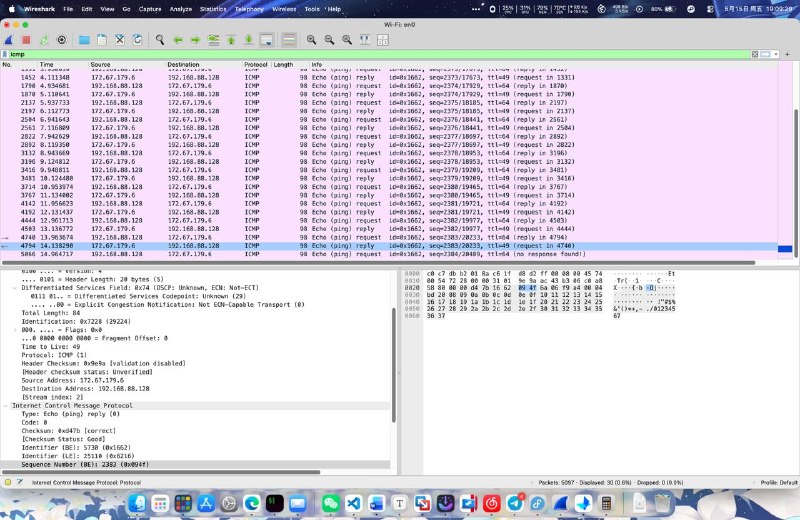Open the Wireless menu

point(284,9)
